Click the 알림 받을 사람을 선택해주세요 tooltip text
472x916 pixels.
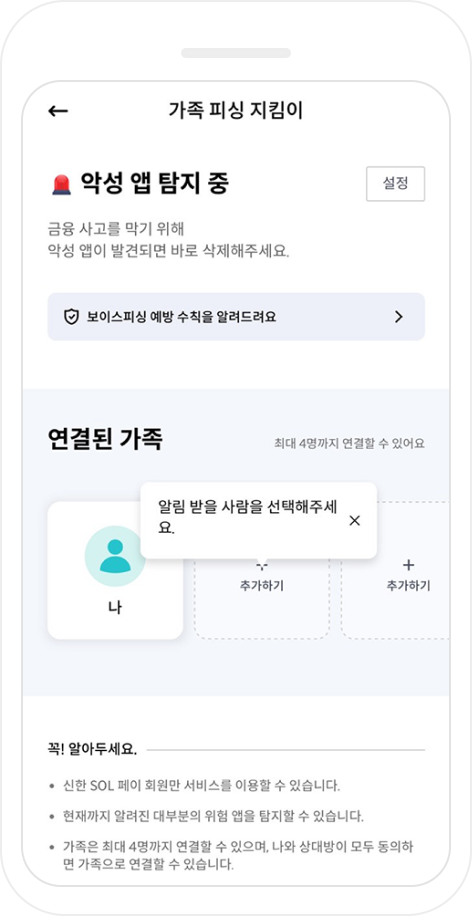point(248,518)
